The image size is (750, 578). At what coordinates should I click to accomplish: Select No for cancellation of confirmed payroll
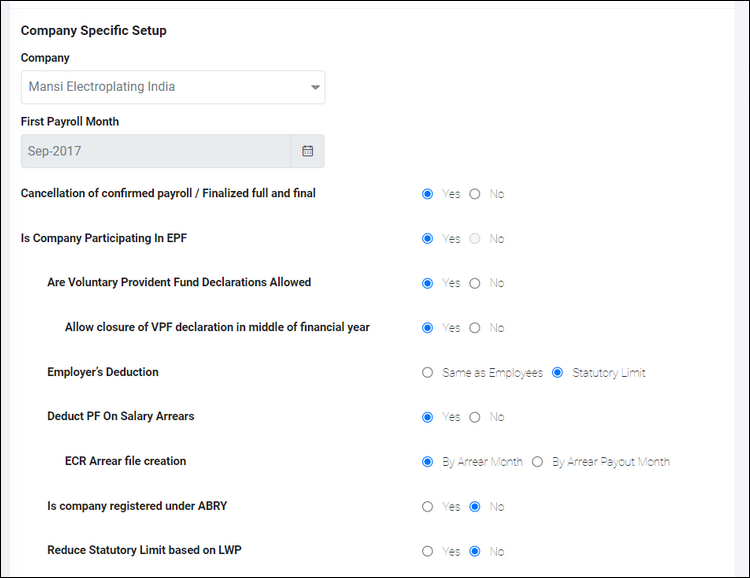pyautogui.click(x=475, y=194)
